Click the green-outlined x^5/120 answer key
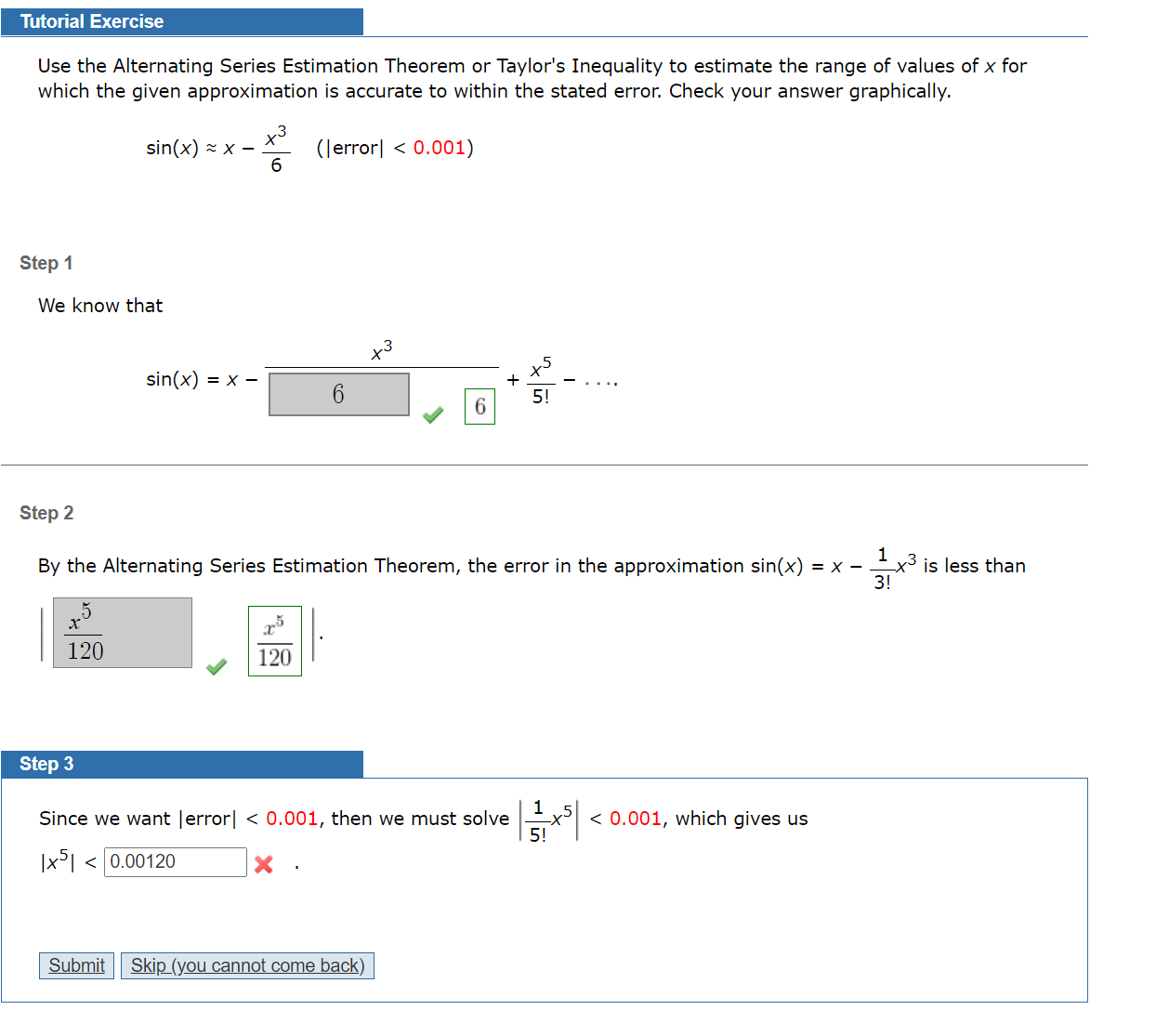Screen dimensions: 1156x1036 click(x=274, y=639)
